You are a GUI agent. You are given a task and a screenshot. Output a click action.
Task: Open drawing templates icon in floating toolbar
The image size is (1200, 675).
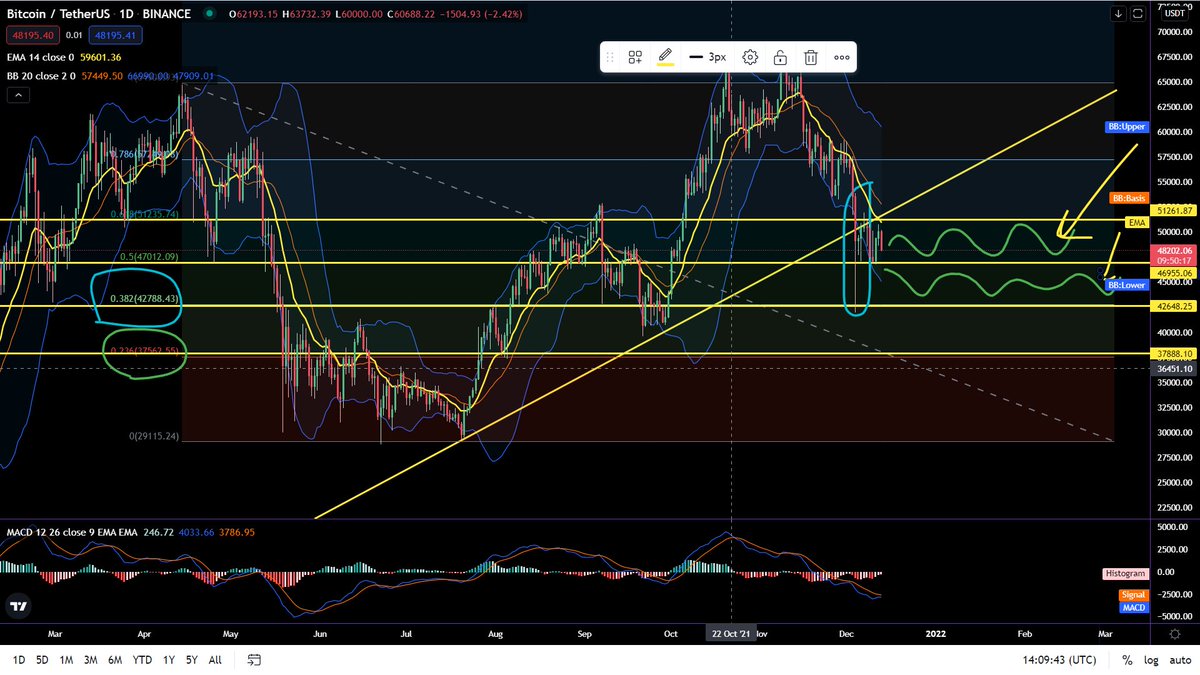click(x=635, y=57)
